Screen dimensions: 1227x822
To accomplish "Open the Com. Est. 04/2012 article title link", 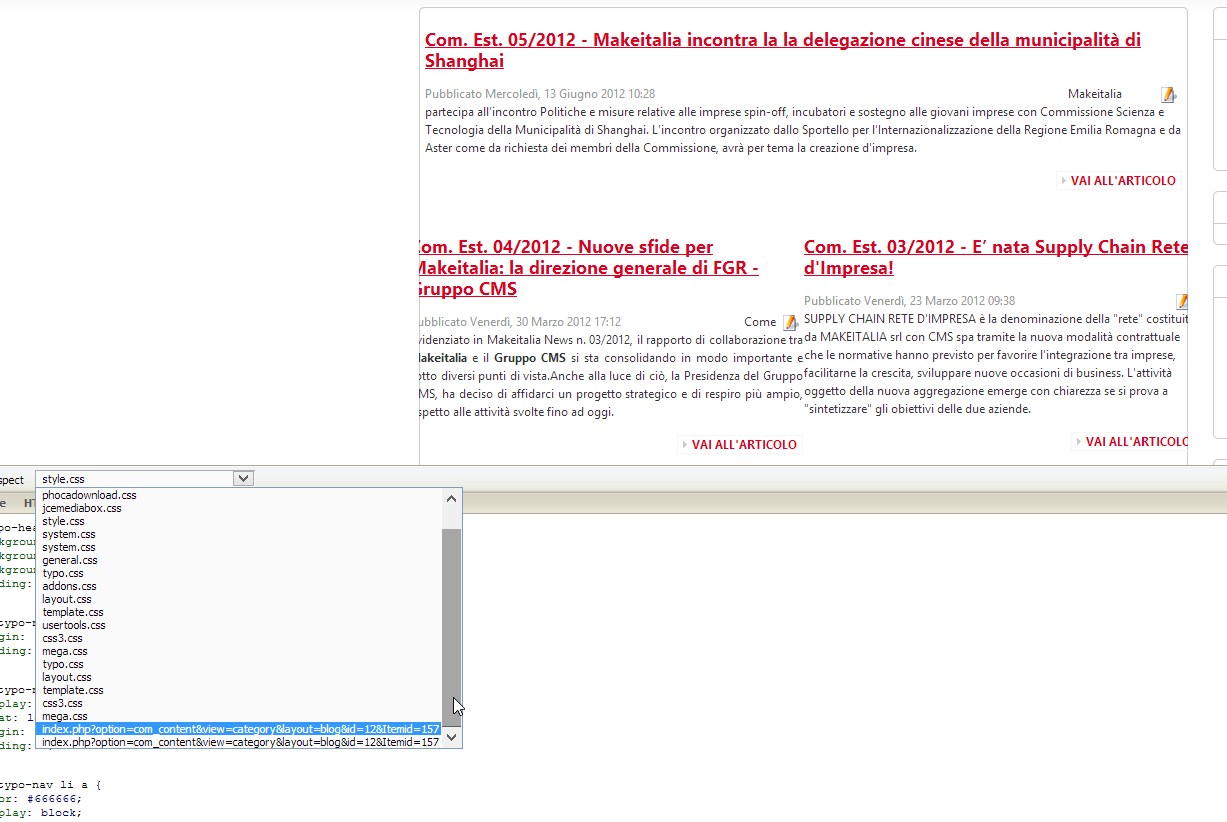I will (586, 268).
